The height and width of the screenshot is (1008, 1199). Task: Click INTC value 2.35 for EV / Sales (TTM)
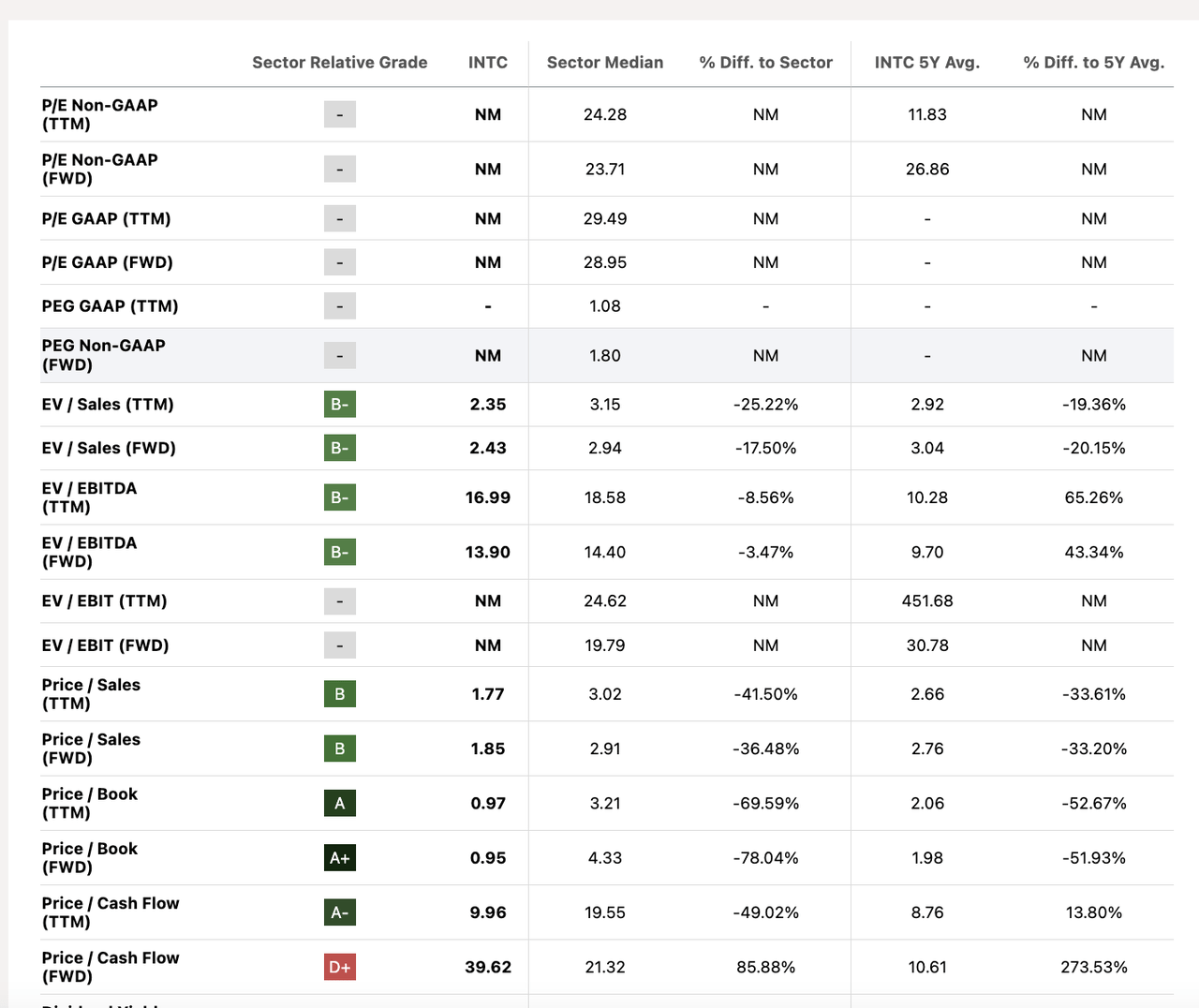[x=488, y=405]
